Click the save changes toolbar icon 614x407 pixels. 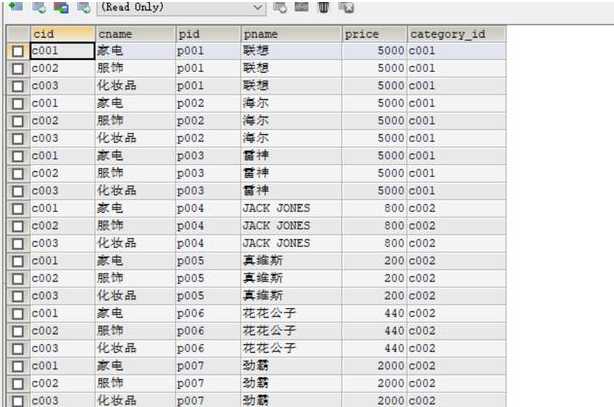tap(302, 6)
